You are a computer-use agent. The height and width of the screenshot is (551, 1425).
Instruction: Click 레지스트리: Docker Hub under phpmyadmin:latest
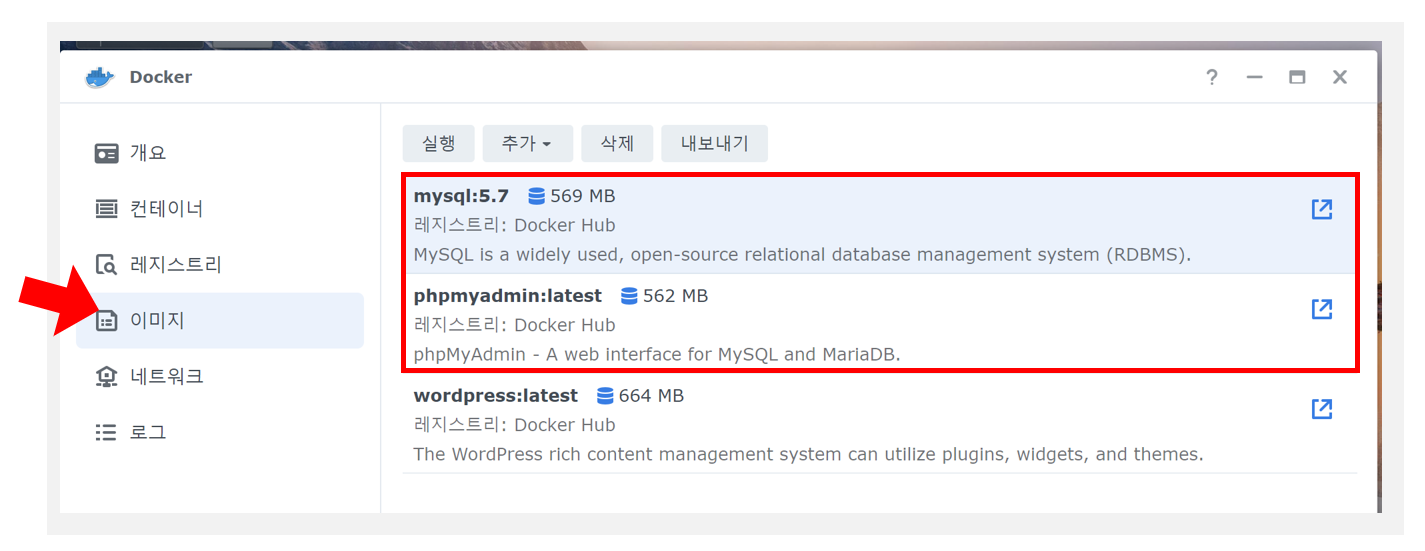click(x=514, y=325)
